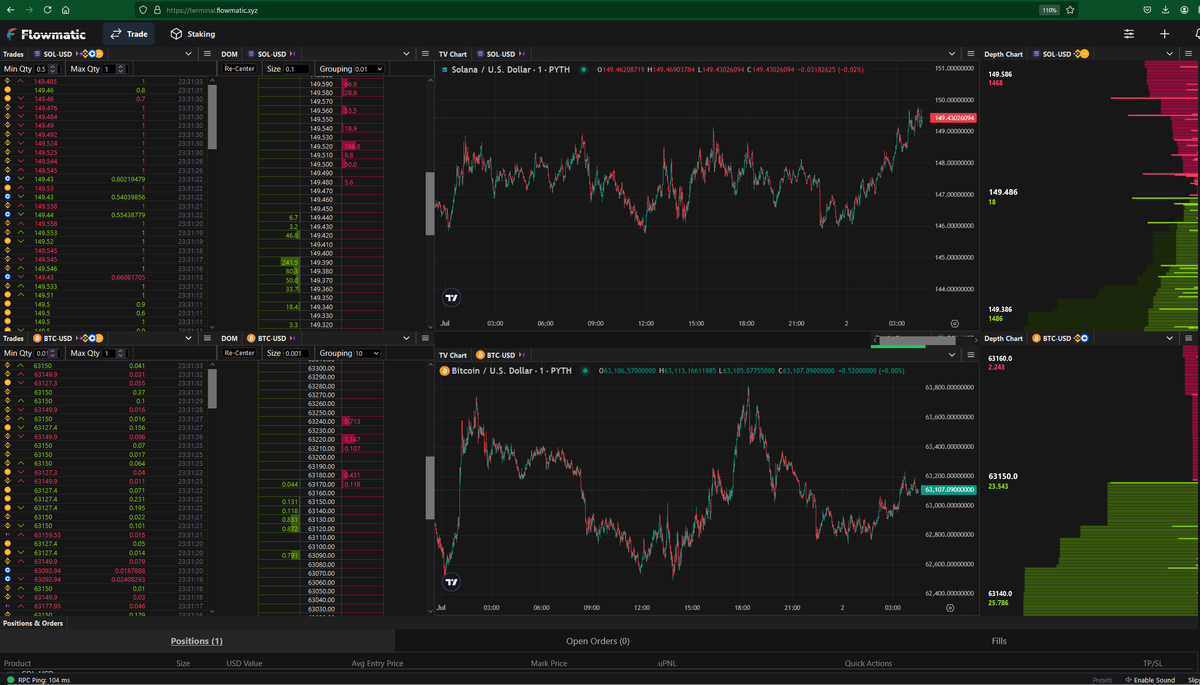
Task: Select Open Orders (0) tab
Action: coord(598,641)
